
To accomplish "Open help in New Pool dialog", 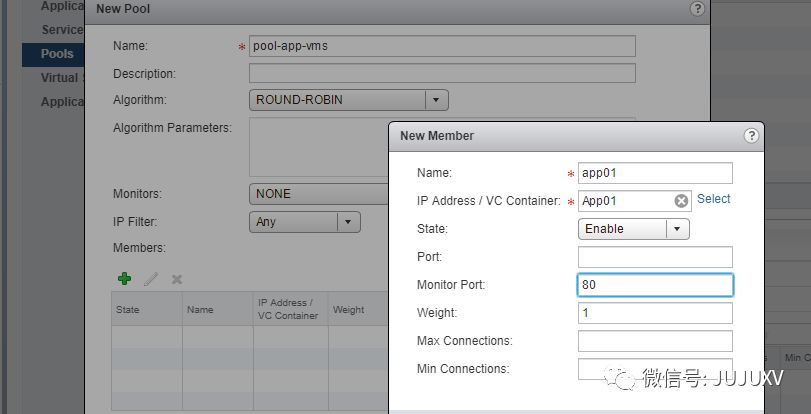I will click(697, 8).
